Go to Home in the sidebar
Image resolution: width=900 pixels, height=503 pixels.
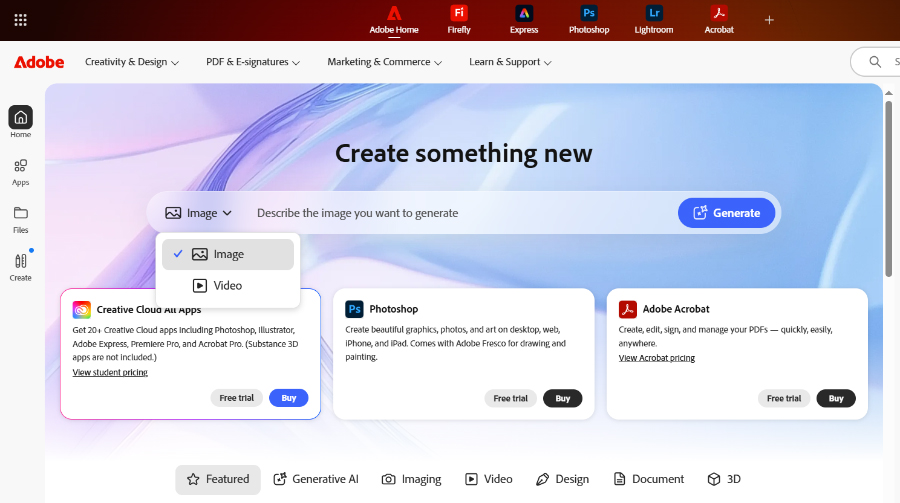(x=21, y=122)
